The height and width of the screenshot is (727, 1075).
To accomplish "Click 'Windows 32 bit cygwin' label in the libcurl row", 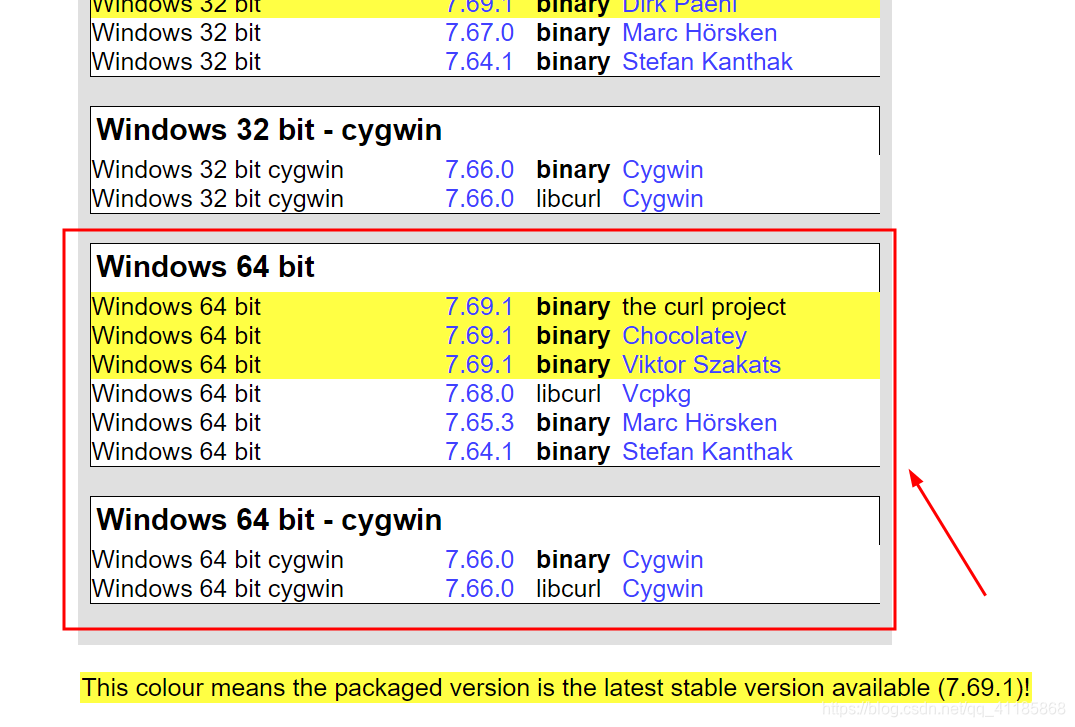I will click(x=217, y=199).
